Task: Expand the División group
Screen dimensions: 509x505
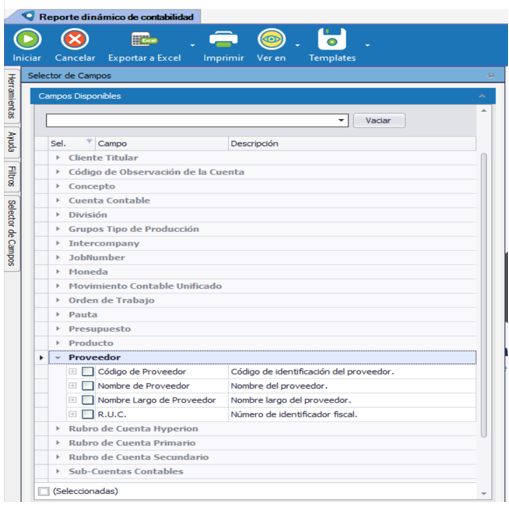Action: 58,215
